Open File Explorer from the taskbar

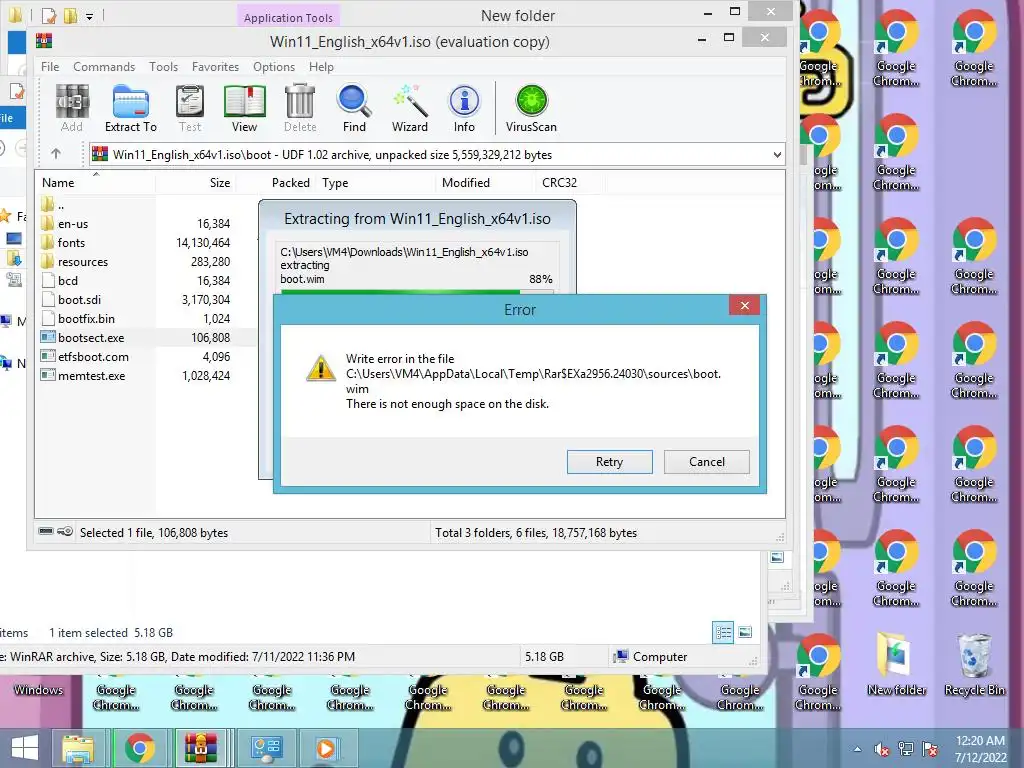click(78, 748)
